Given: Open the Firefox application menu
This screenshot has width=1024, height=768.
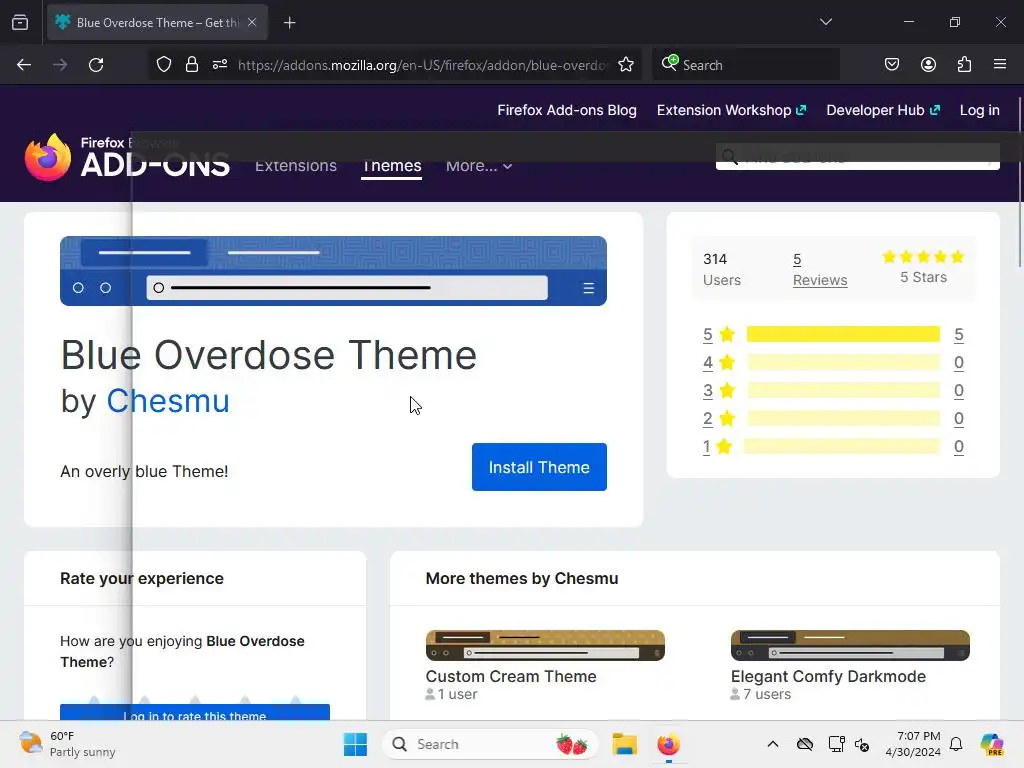Looking at the screenshot, I should click(1000, 65).
